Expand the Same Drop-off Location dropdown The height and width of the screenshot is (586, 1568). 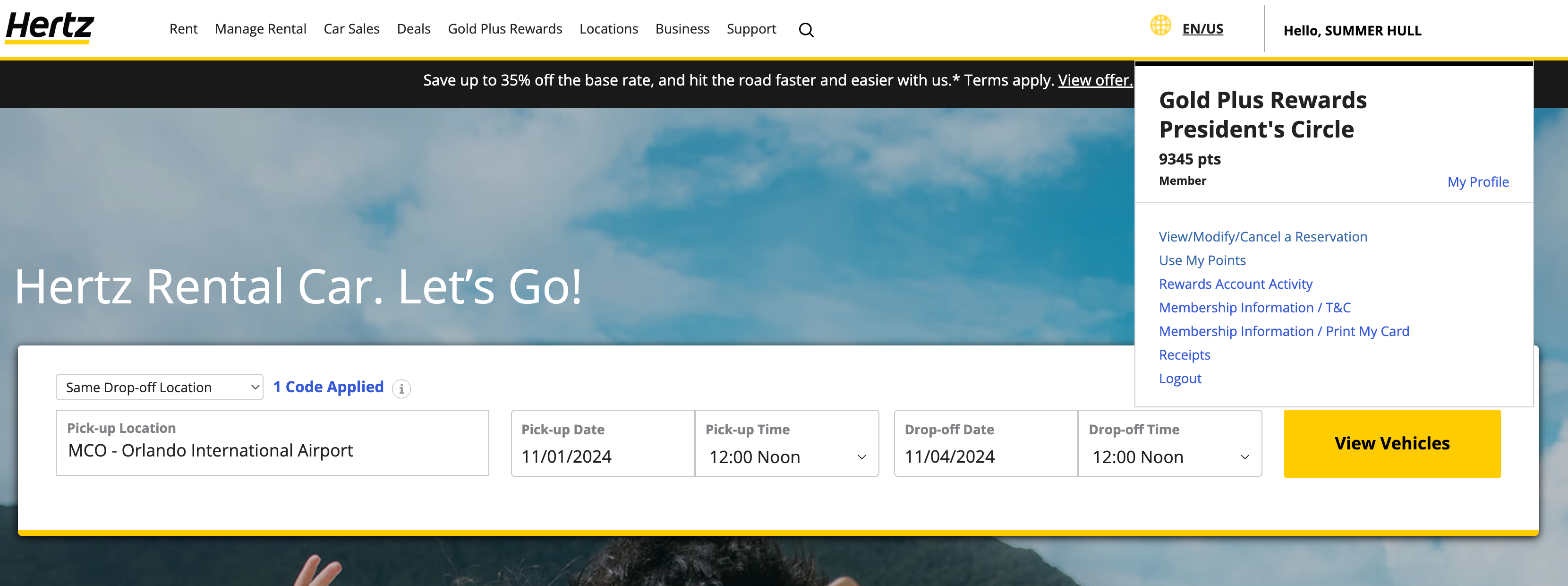click(159, 388)
